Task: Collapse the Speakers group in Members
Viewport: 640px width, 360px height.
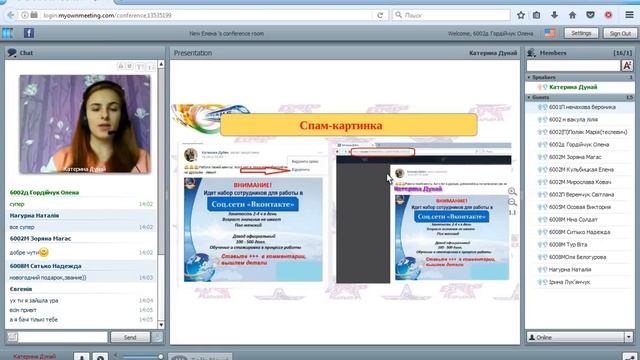Action: (x=529, y=77)
